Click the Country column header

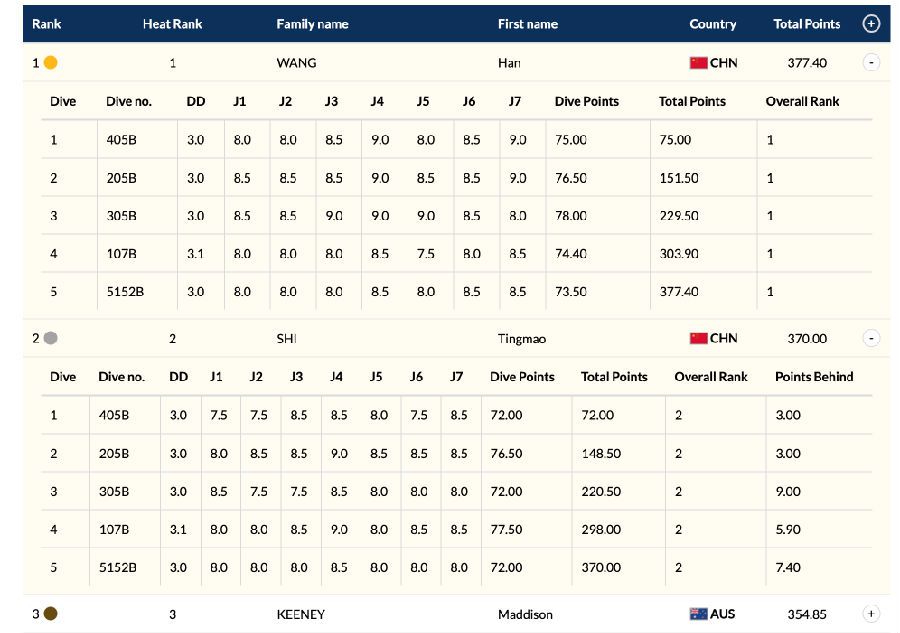[712, 24]
